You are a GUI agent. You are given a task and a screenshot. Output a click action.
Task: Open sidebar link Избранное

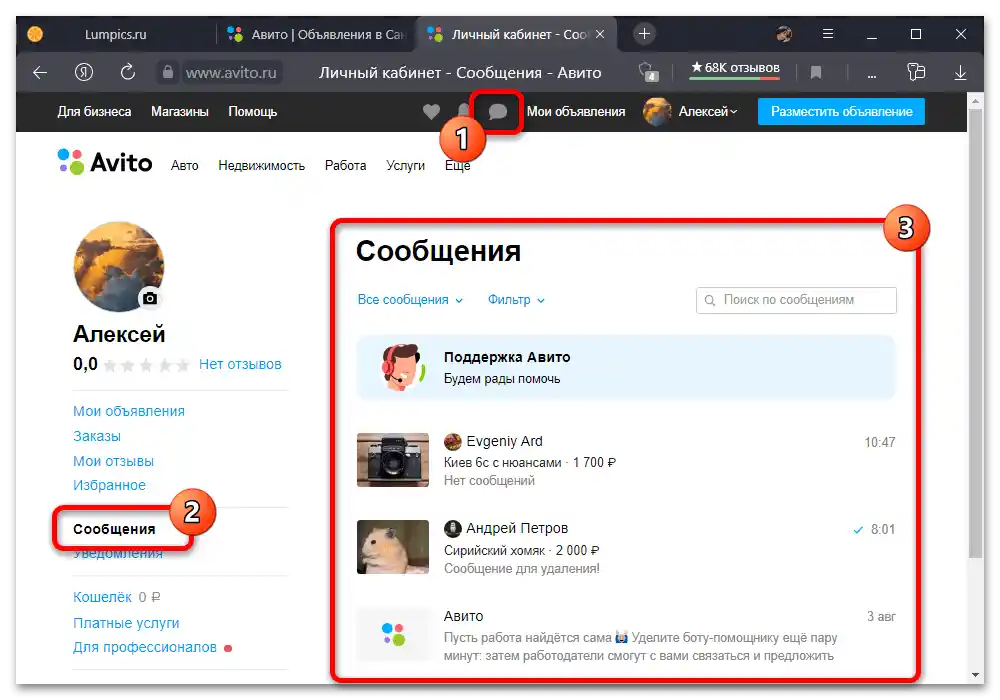[109, 485]
